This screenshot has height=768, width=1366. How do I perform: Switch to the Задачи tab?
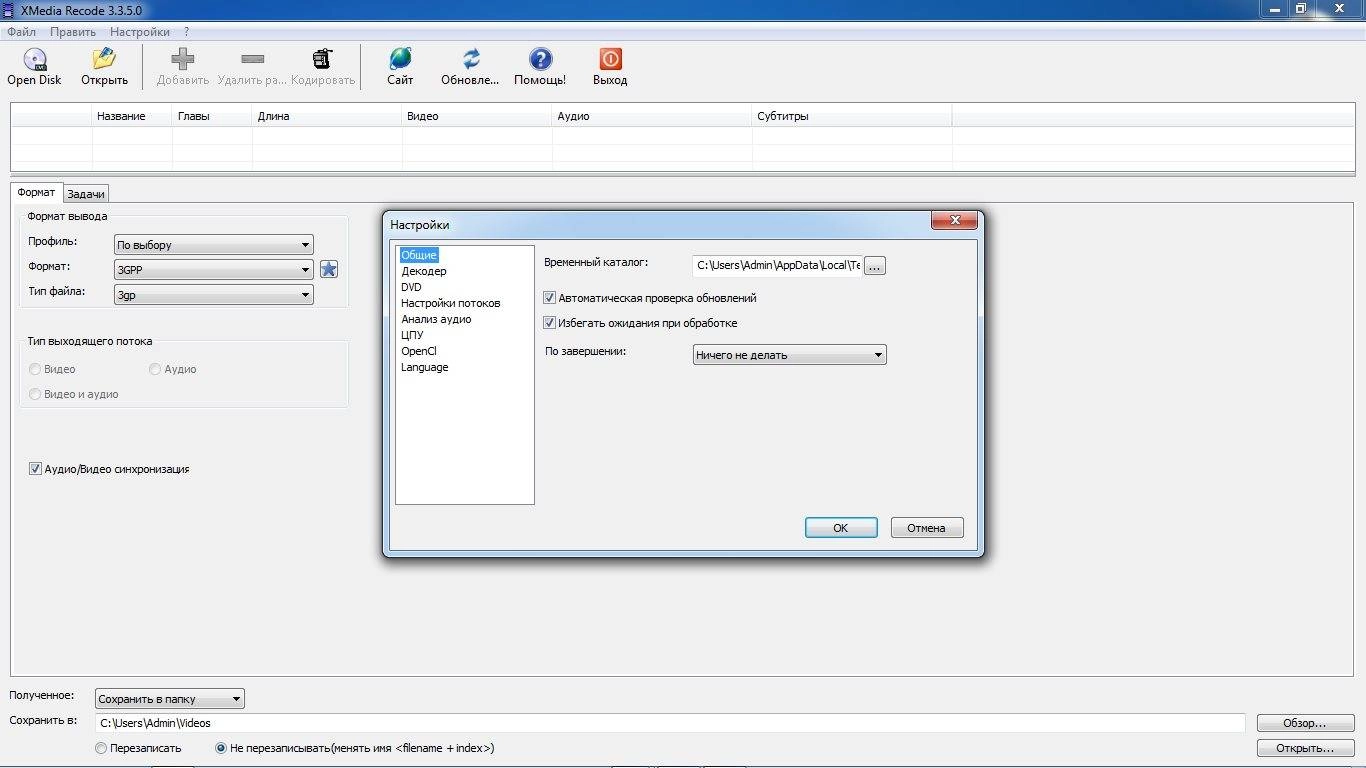86,194
